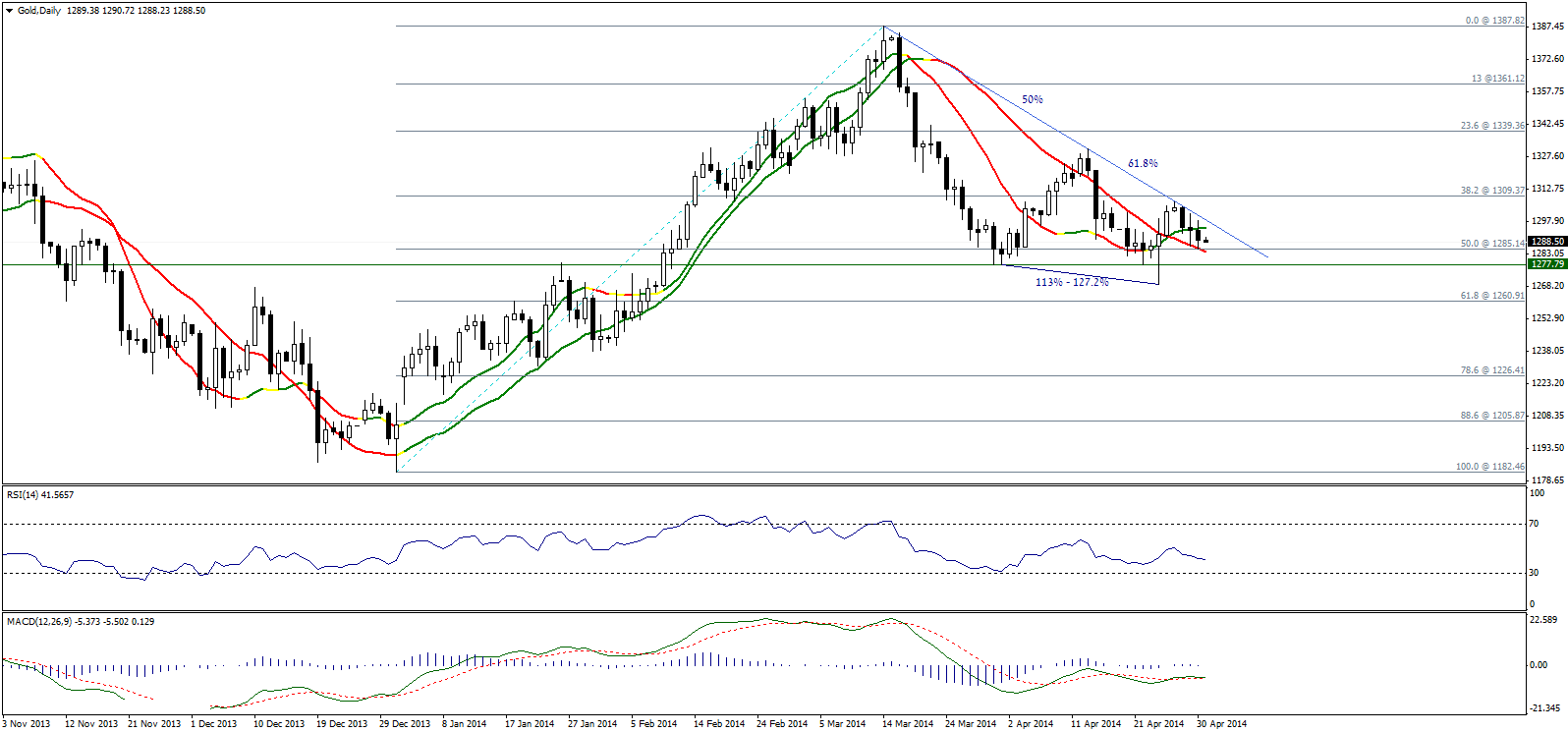1568x732 pixels.
Task: Click the MACD scale value 22.589
Action: click(1544, 620)
